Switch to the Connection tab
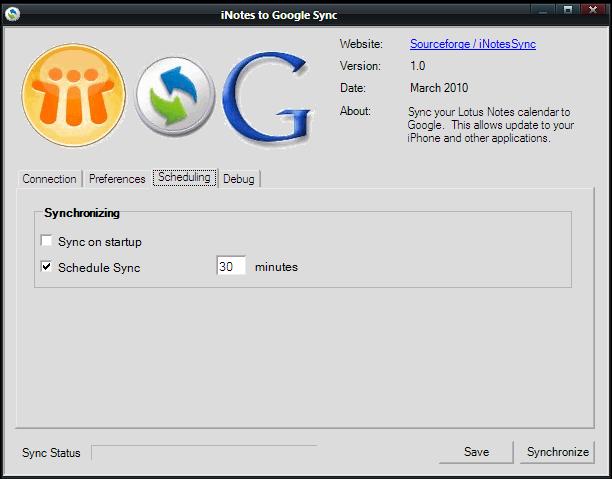612x479 pixels. pos(50,179)
